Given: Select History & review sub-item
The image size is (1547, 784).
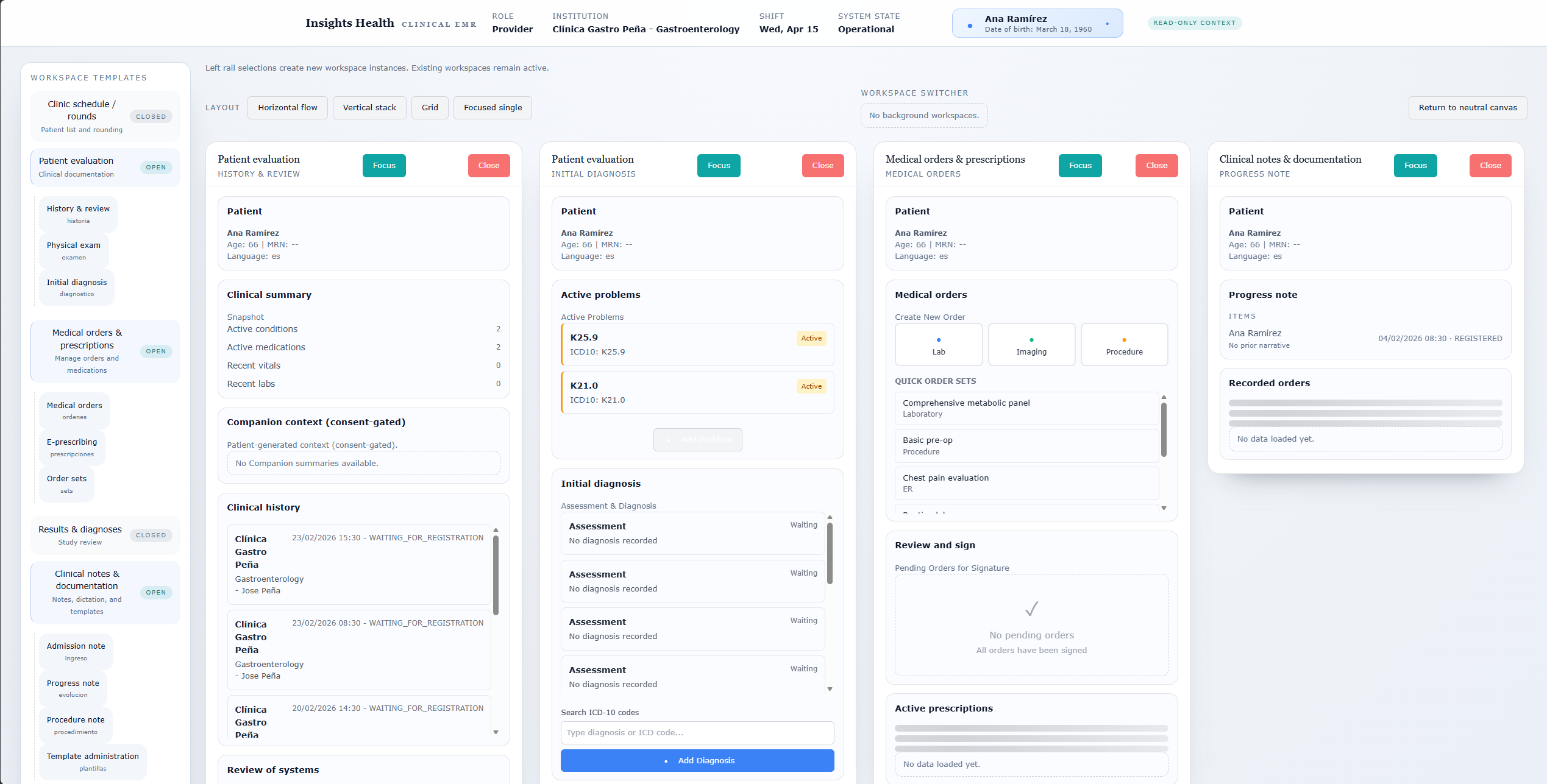Looking at the screenshot, I should (x=78, y=214).
